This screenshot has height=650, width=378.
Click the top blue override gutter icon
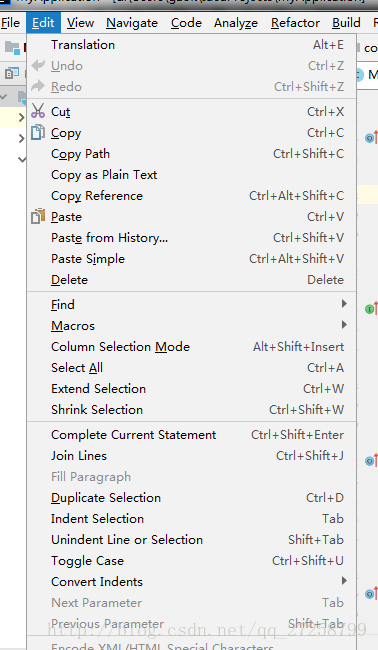[369, 138]
